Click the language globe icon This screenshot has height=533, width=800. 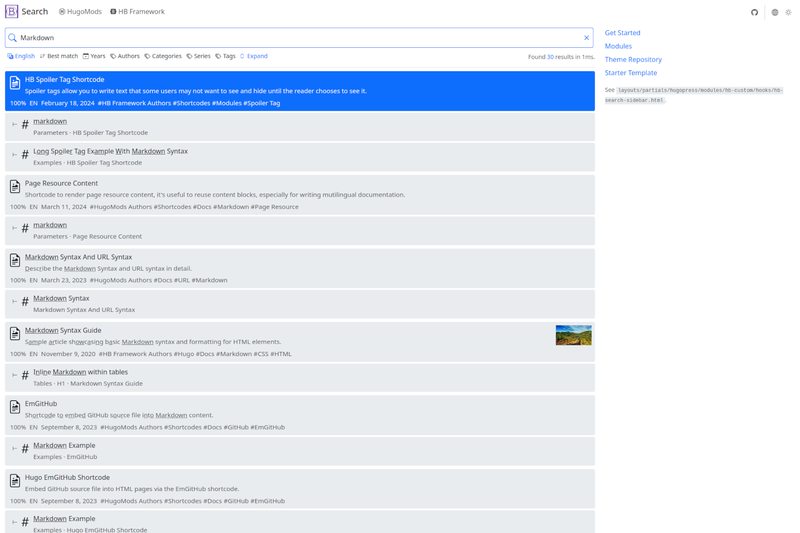coord(774,12)
